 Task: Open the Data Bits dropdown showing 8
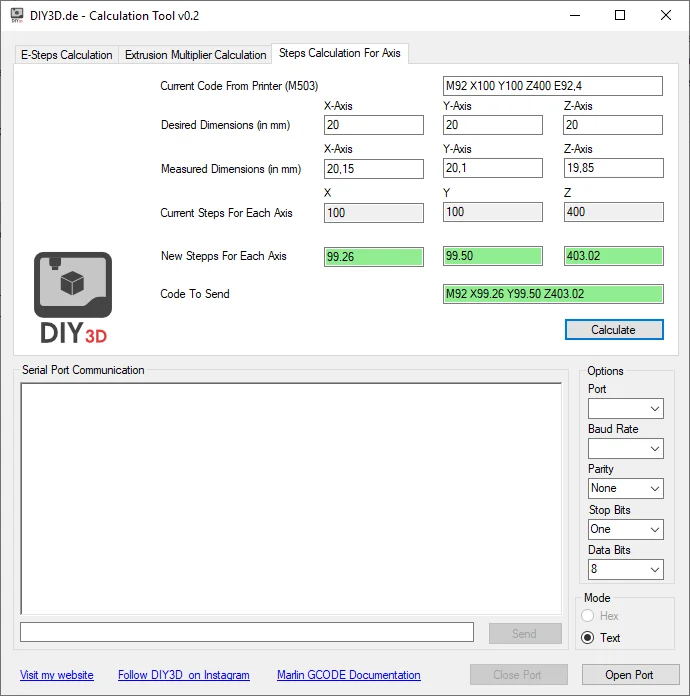click(x=626, y=569)
